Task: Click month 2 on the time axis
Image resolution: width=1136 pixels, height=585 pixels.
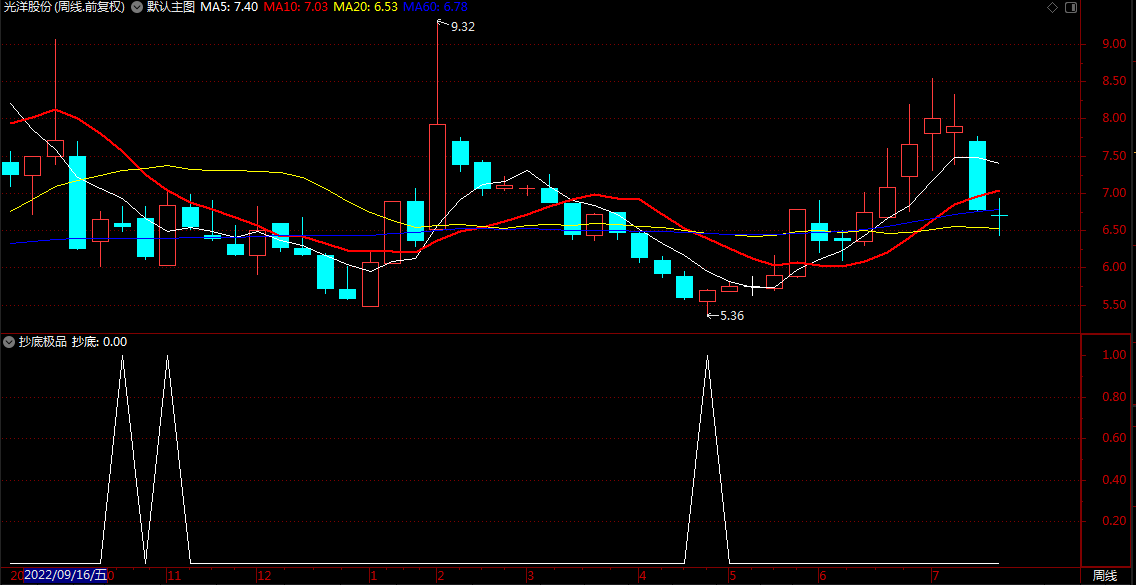Action: pos(440,576)
